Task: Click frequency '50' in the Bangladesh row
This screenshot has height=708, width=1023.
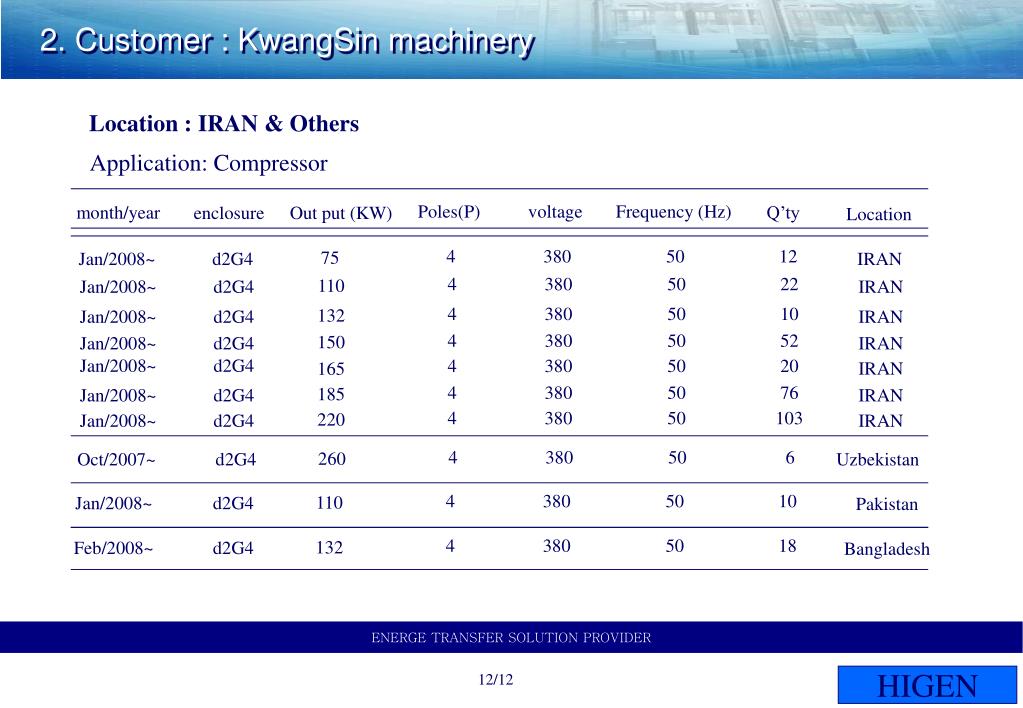Action: pyautogui.click(x=675, y=546)
